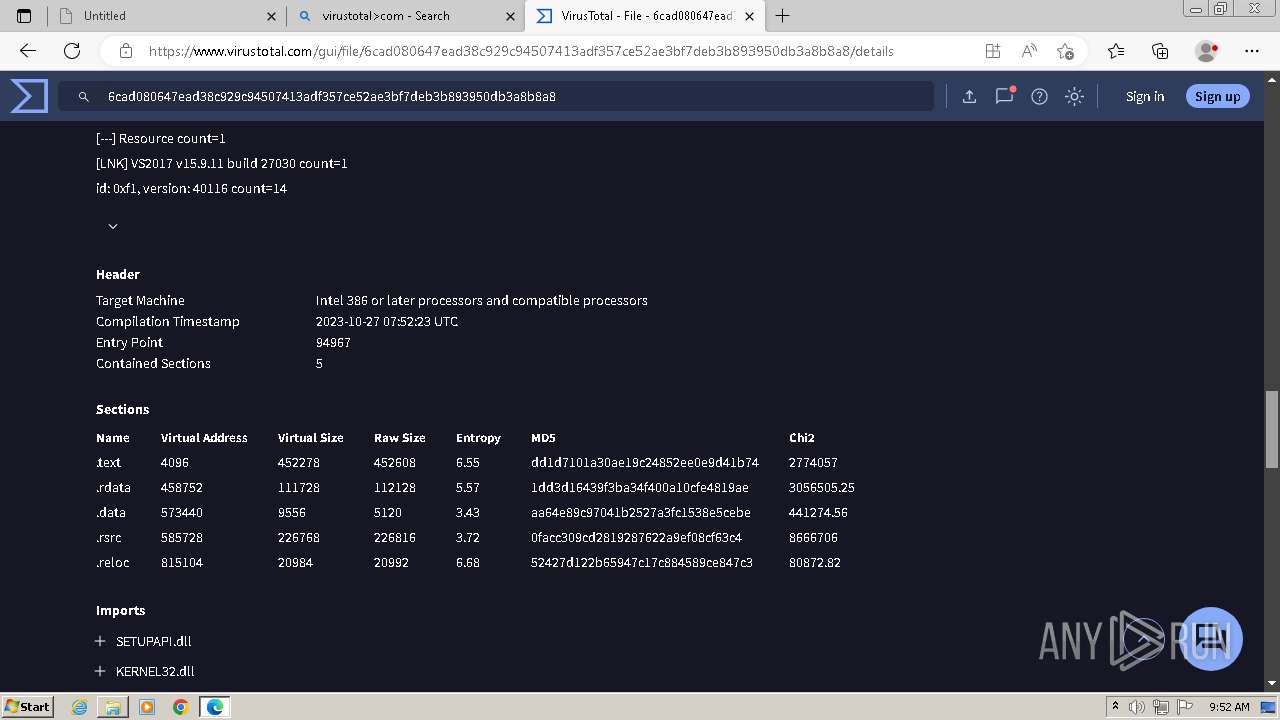The width and height of the screenshot is (1280, 720).
Task: Open the browser settings ellipsis menu
Action: pyautogui.click(x=1252, y=51)
